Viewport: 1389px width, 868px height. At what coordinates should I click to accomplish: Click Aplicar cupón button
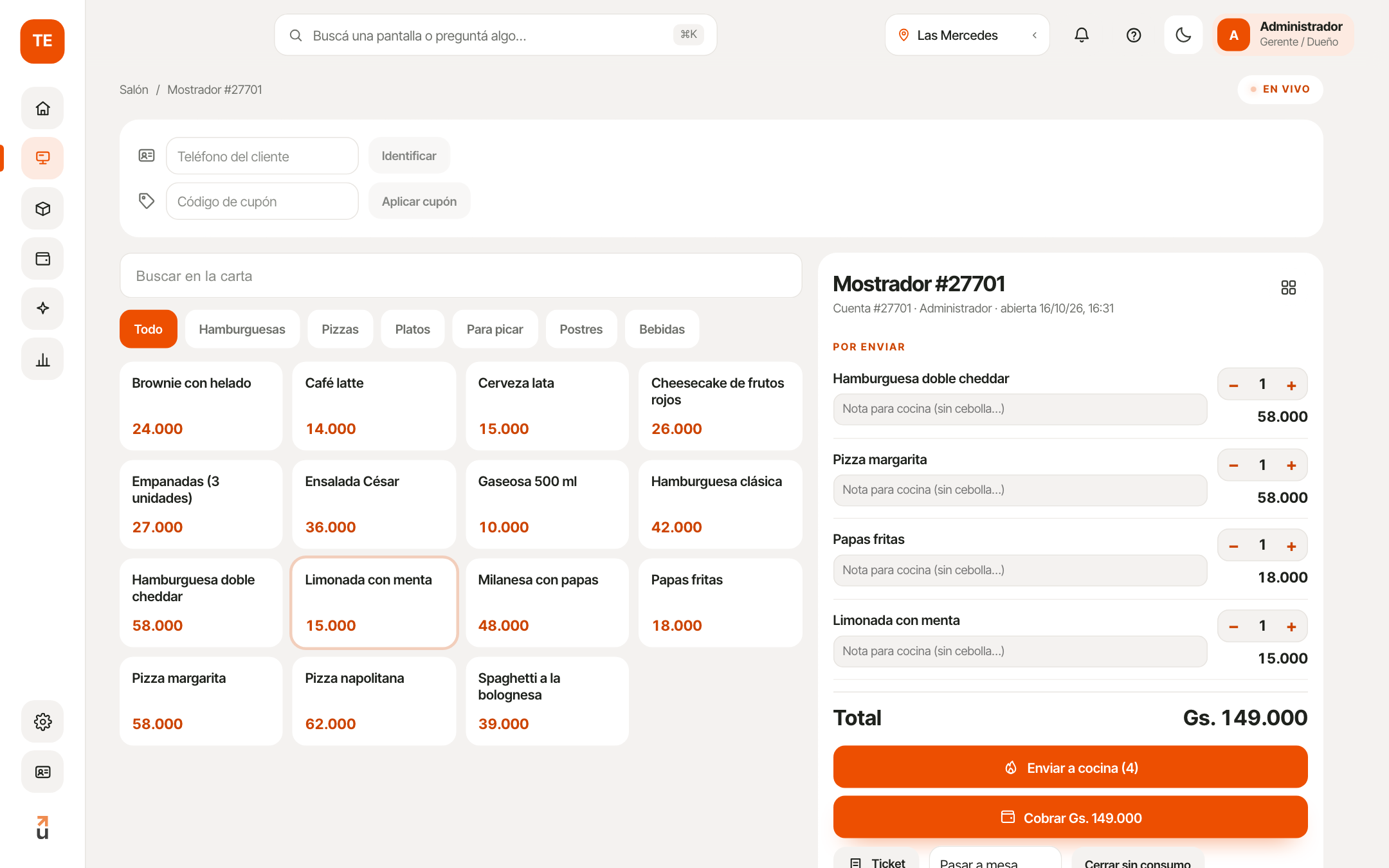(x=419, y=201)
